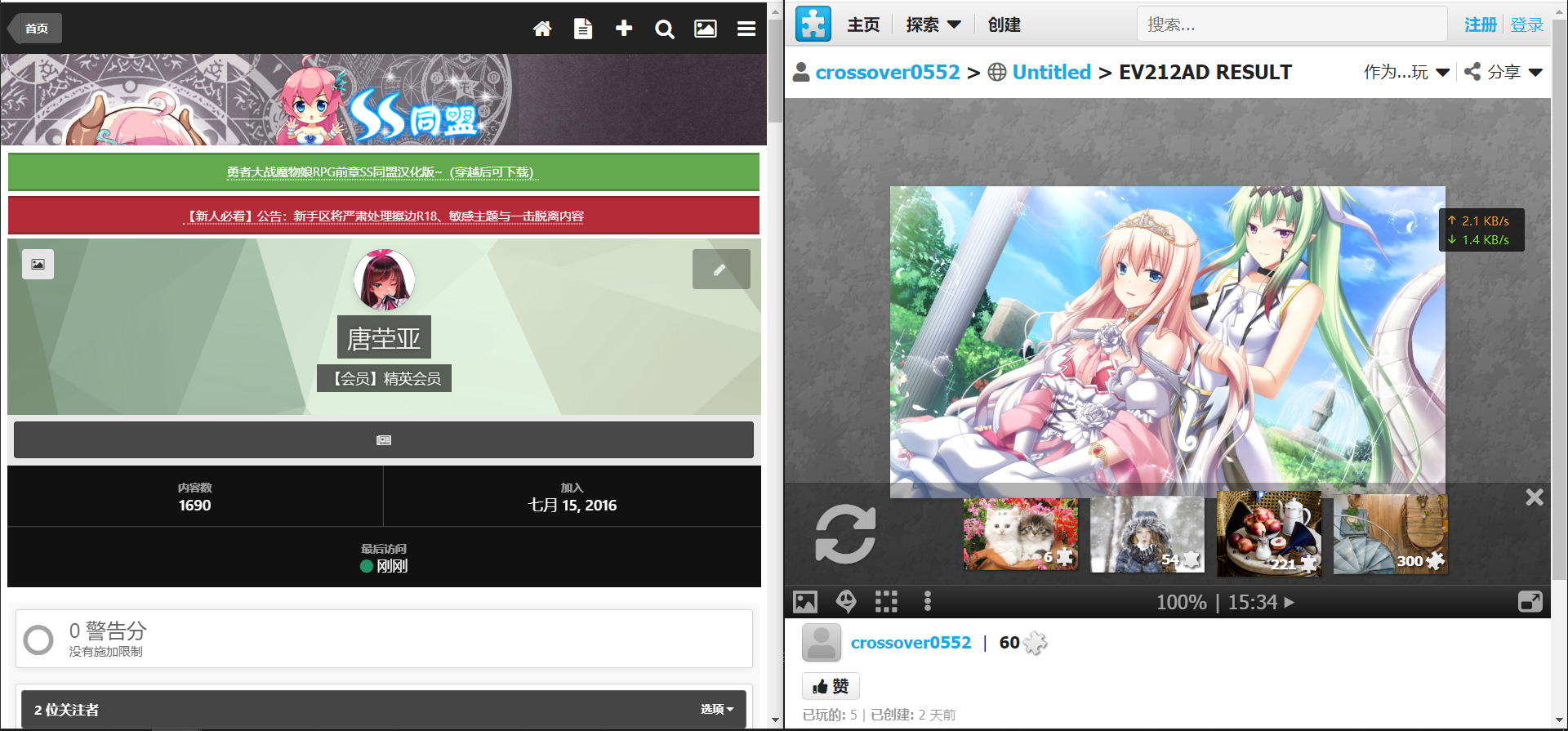
Task: Expand the 作为...玩 dropdown
Action: (1406, 72)
